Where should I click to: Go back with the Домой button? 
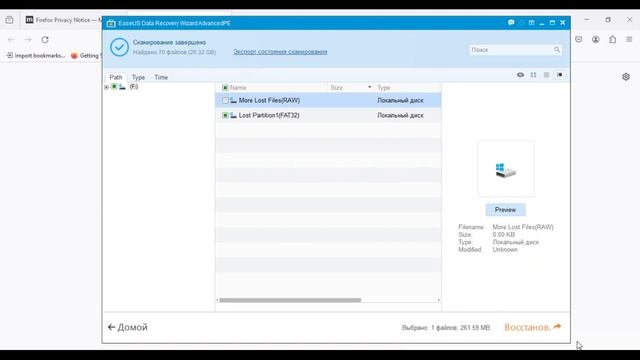pos(128,327)
